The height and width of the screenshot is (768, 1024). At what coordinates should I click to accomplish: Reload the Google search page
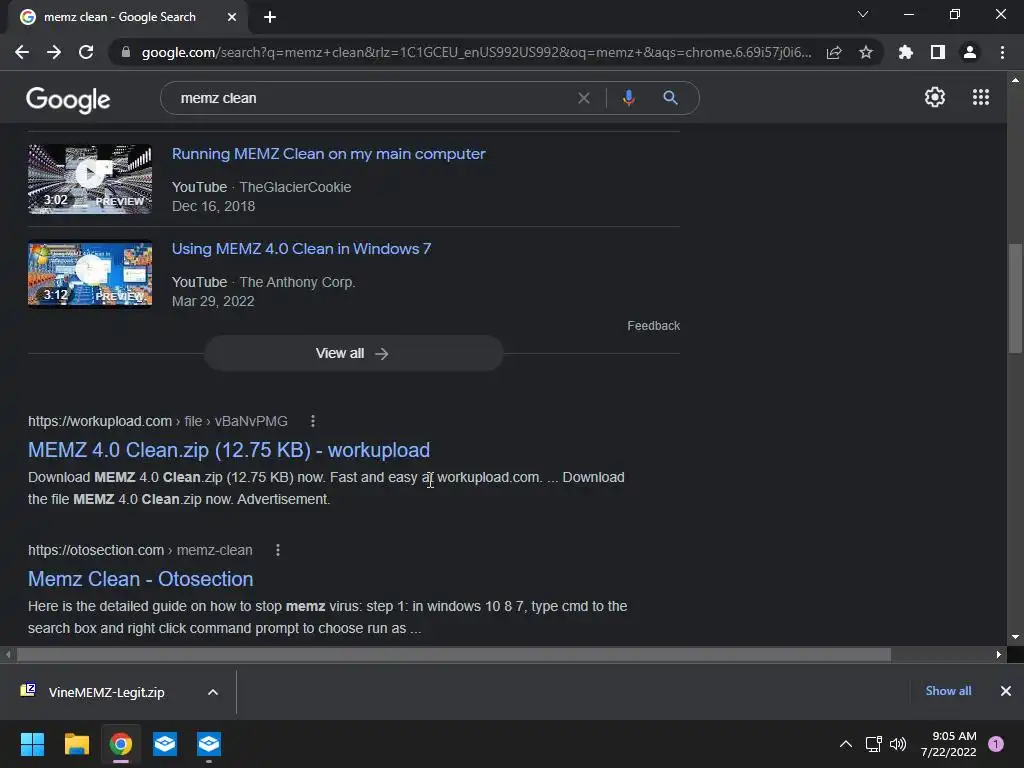pyautogui.click(x=86, y=52)
